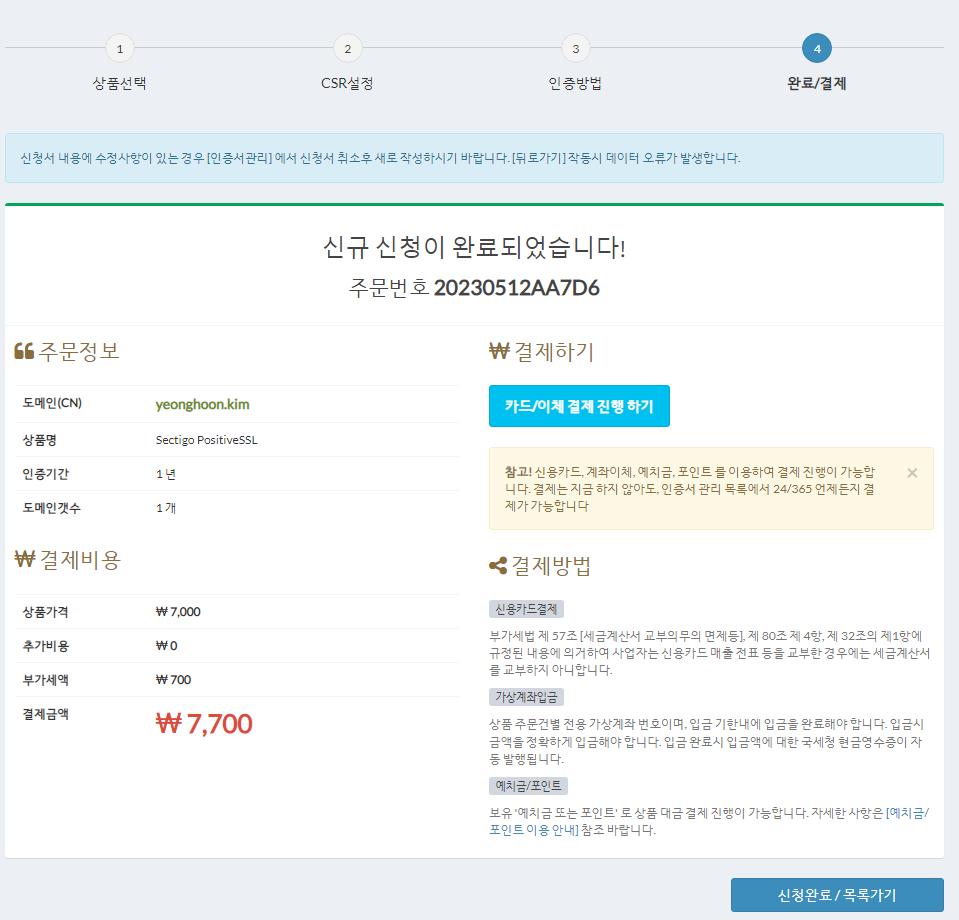Click the 신용카드결제 label badge

(x=528, y=609)
